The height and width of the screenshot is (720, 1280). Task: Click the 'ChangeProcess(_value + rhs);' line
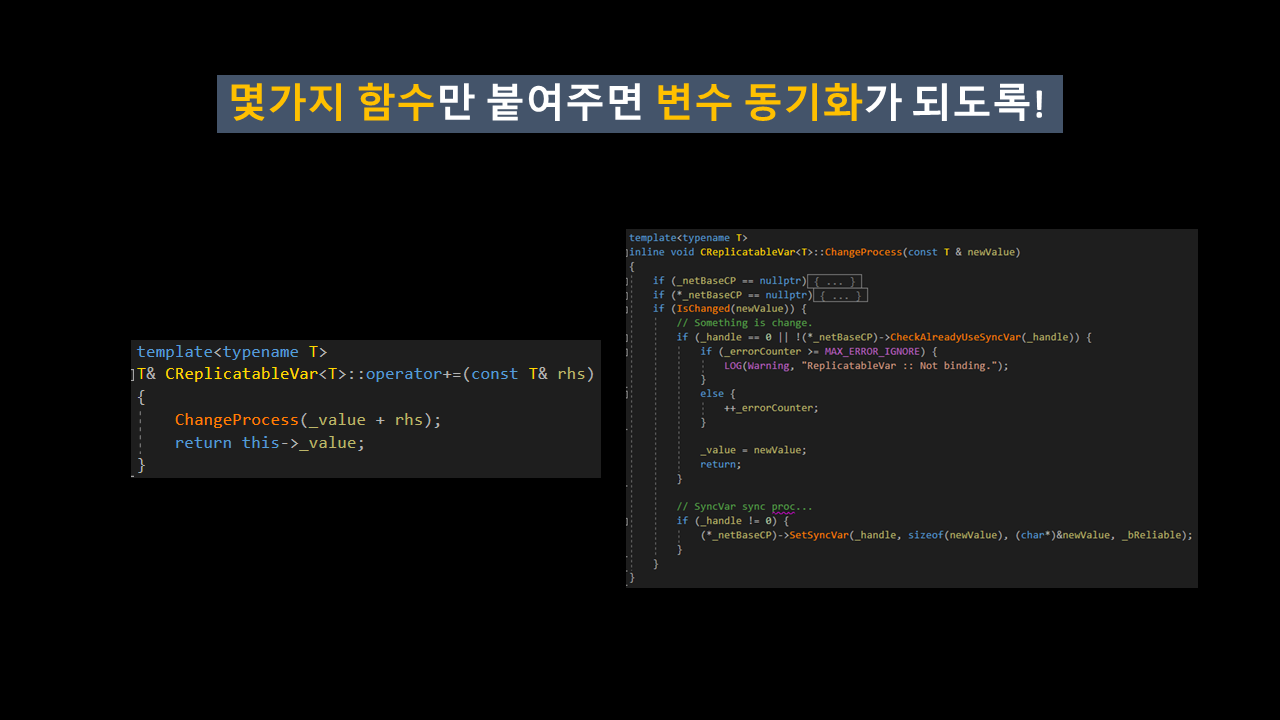308,420
